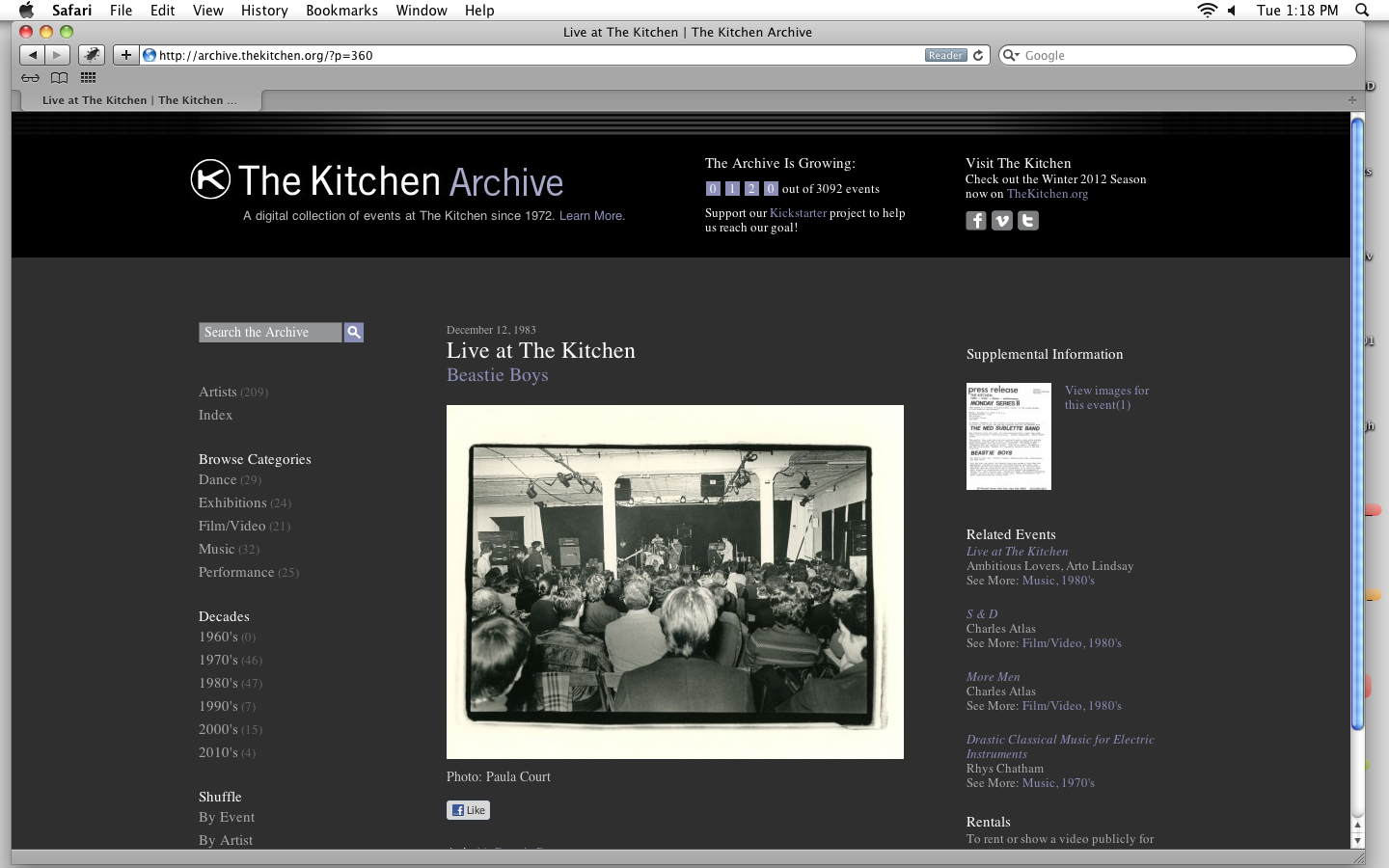Open the Window menu
This screenshot has height=868, width=1389.
[422, 10]
